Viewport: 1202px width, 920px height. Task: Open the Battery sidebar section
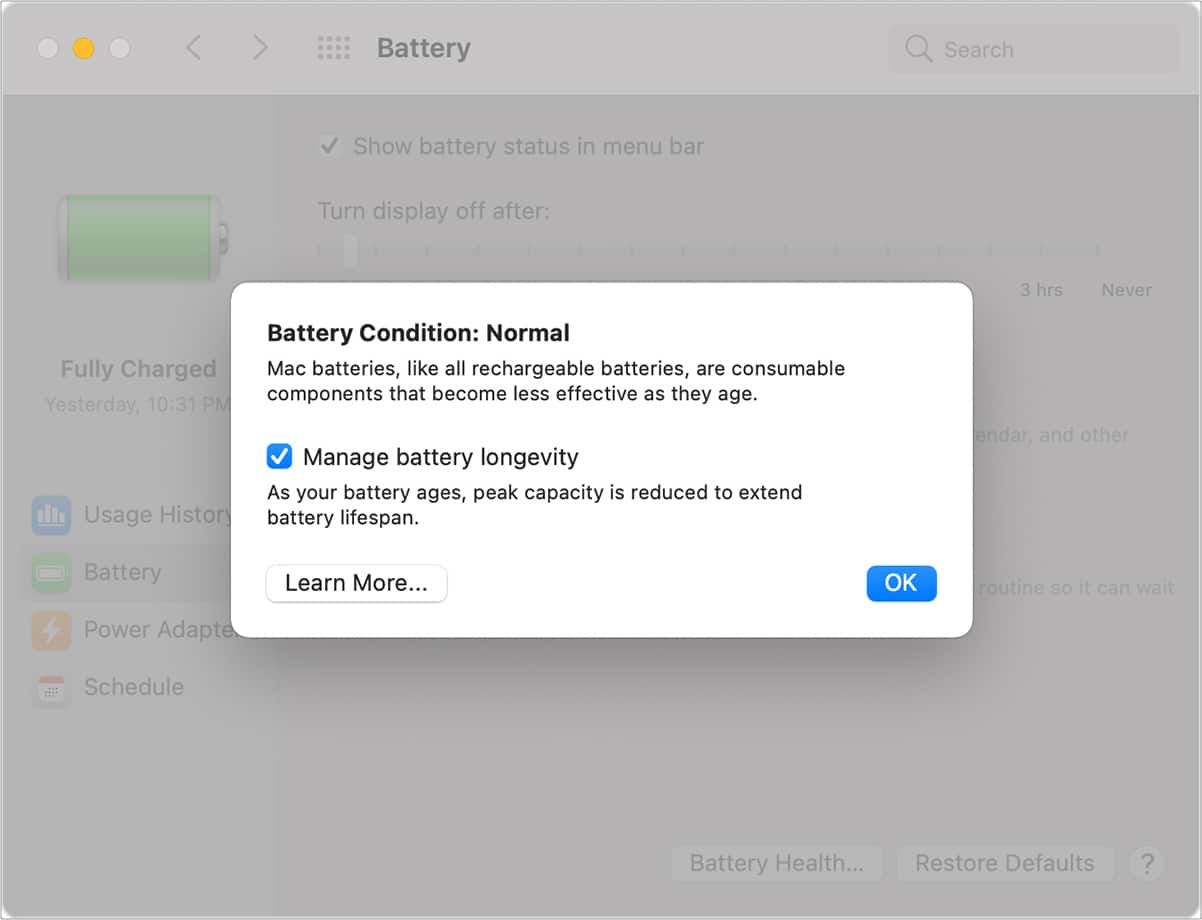click(x=122, y=572)
